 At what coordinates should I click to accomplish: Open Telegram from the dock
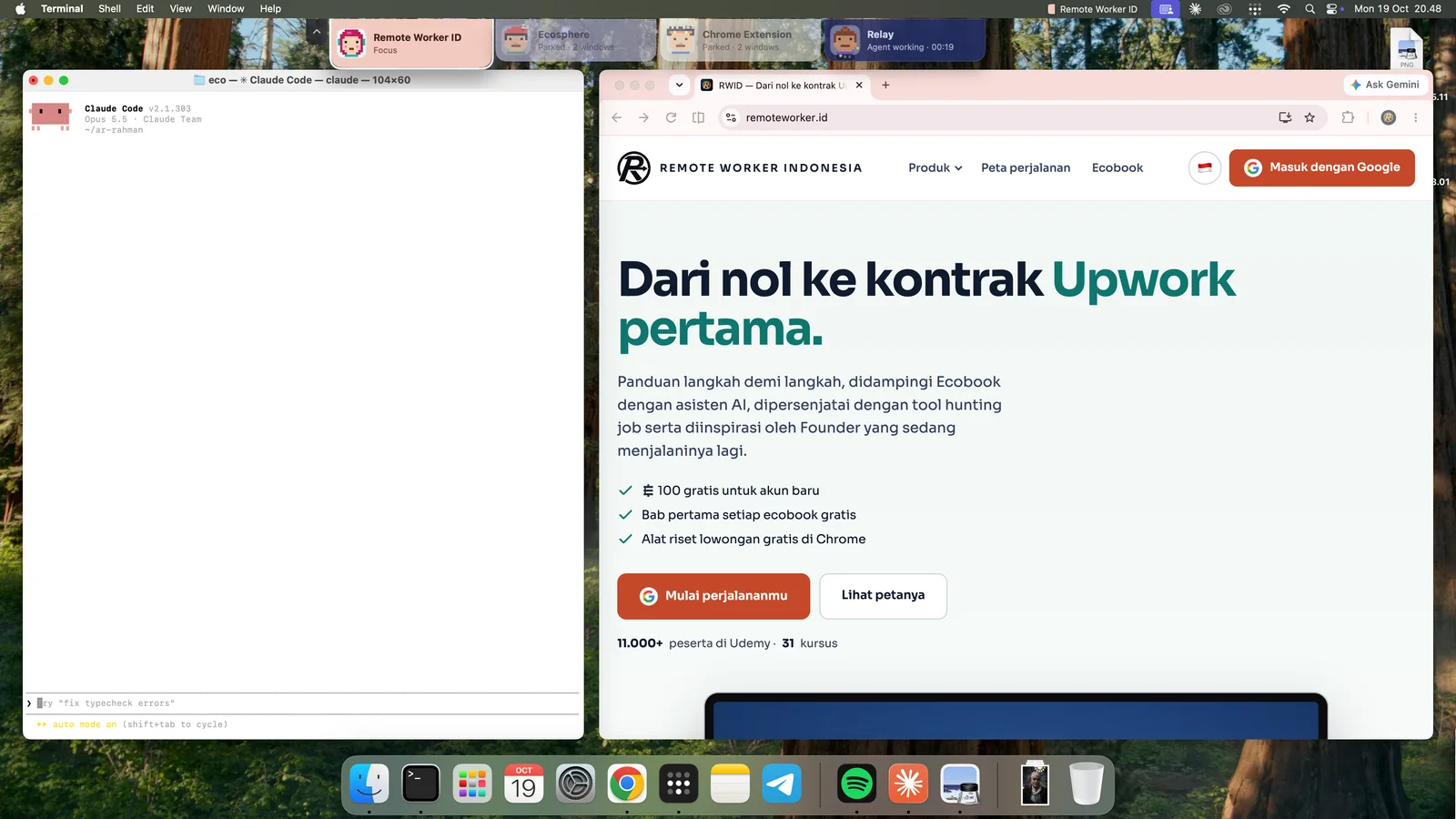click(782, 784)
